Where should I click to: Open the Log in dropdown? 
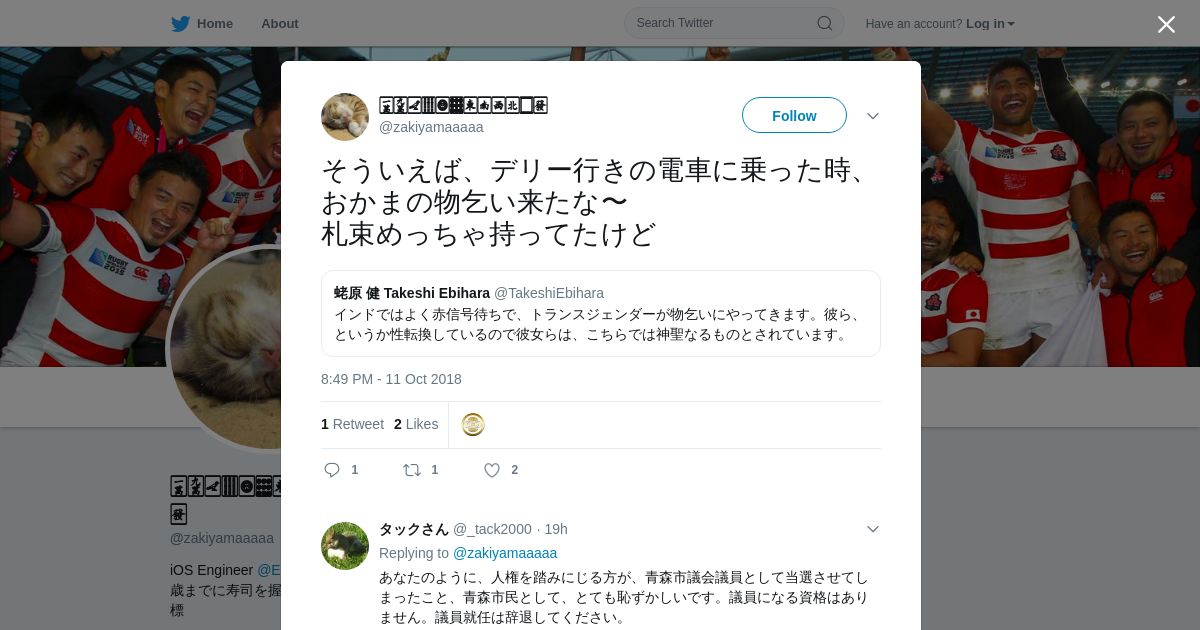pyautogui.click(x=990, y=23)
